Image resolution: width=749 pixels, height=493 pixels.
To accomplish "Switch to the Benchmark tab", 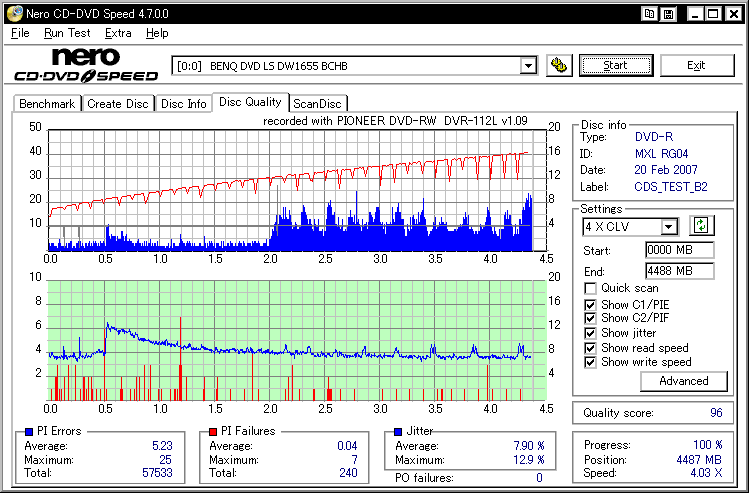I will 47,104.
